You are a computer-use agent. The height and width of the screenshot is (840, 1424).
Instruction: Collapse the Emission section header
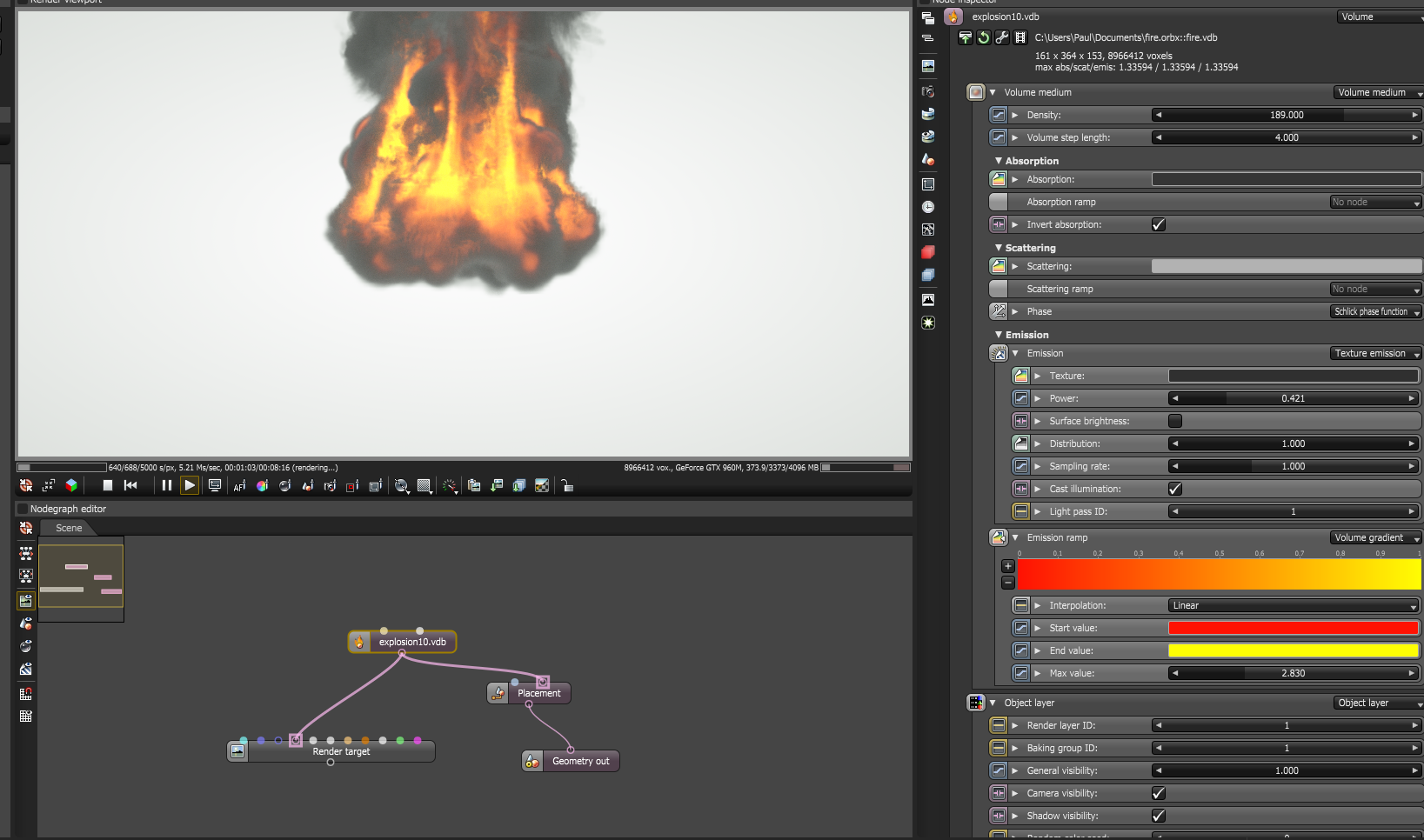coord(999,335)
